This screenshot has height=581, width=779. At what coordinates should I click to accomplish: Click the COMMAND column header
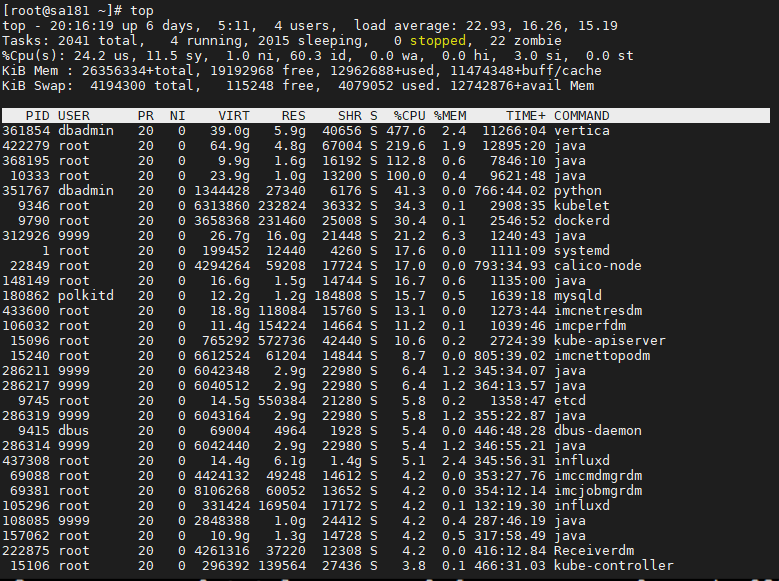pyautogui.click(x=581, y=115)
